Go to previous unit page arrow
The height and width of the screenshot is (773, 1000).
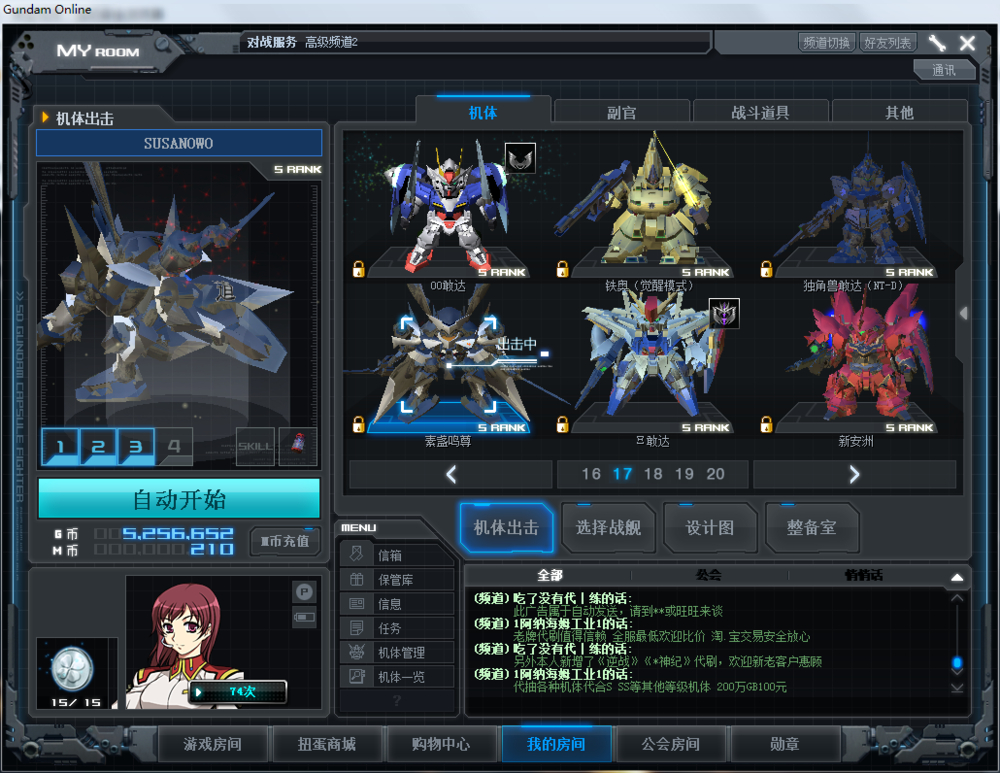point(451,474)
